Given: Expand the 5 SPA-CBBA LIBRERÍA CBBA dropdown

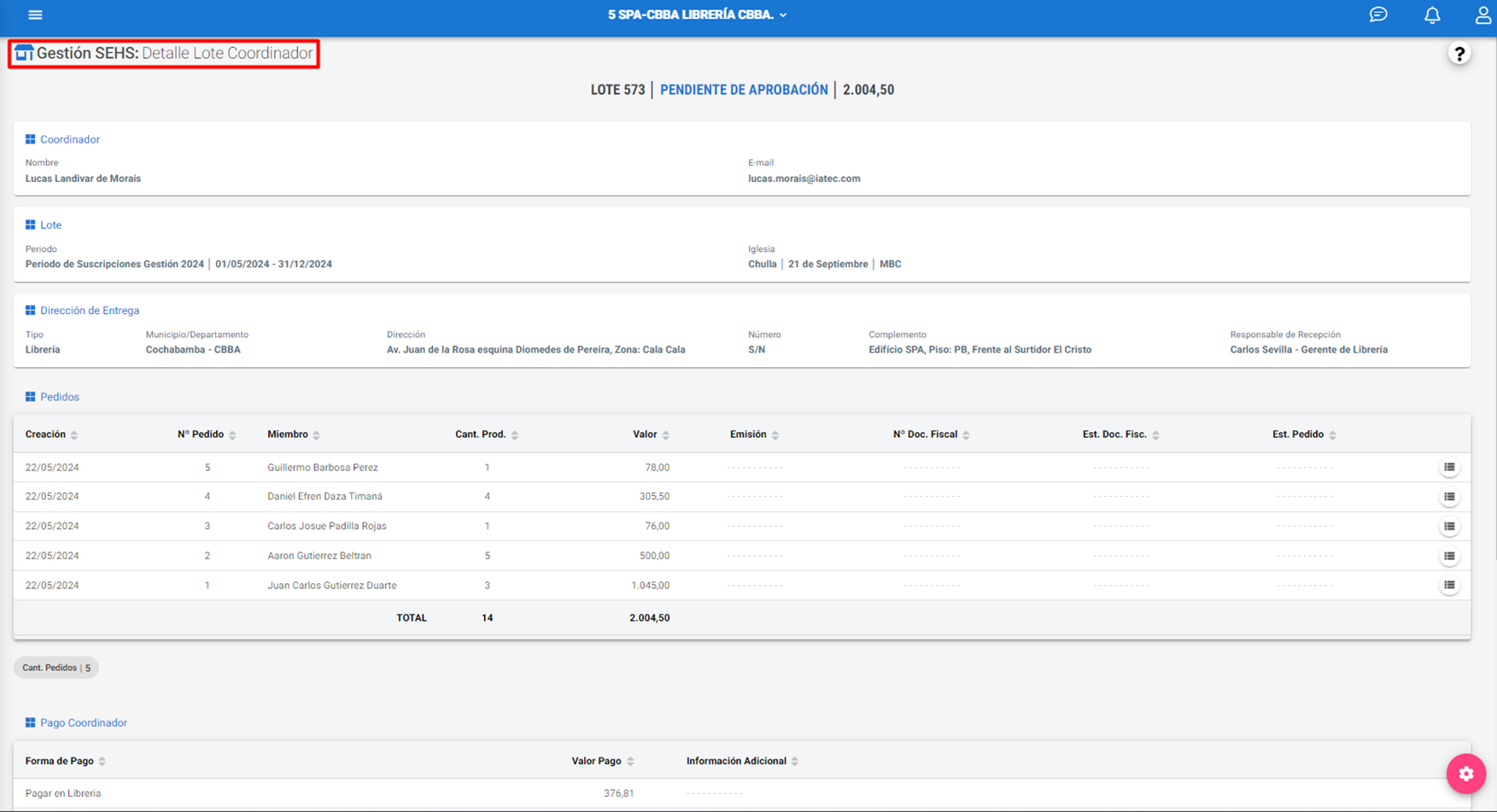Looking at the screenshot, I should [x=697, y=15].
